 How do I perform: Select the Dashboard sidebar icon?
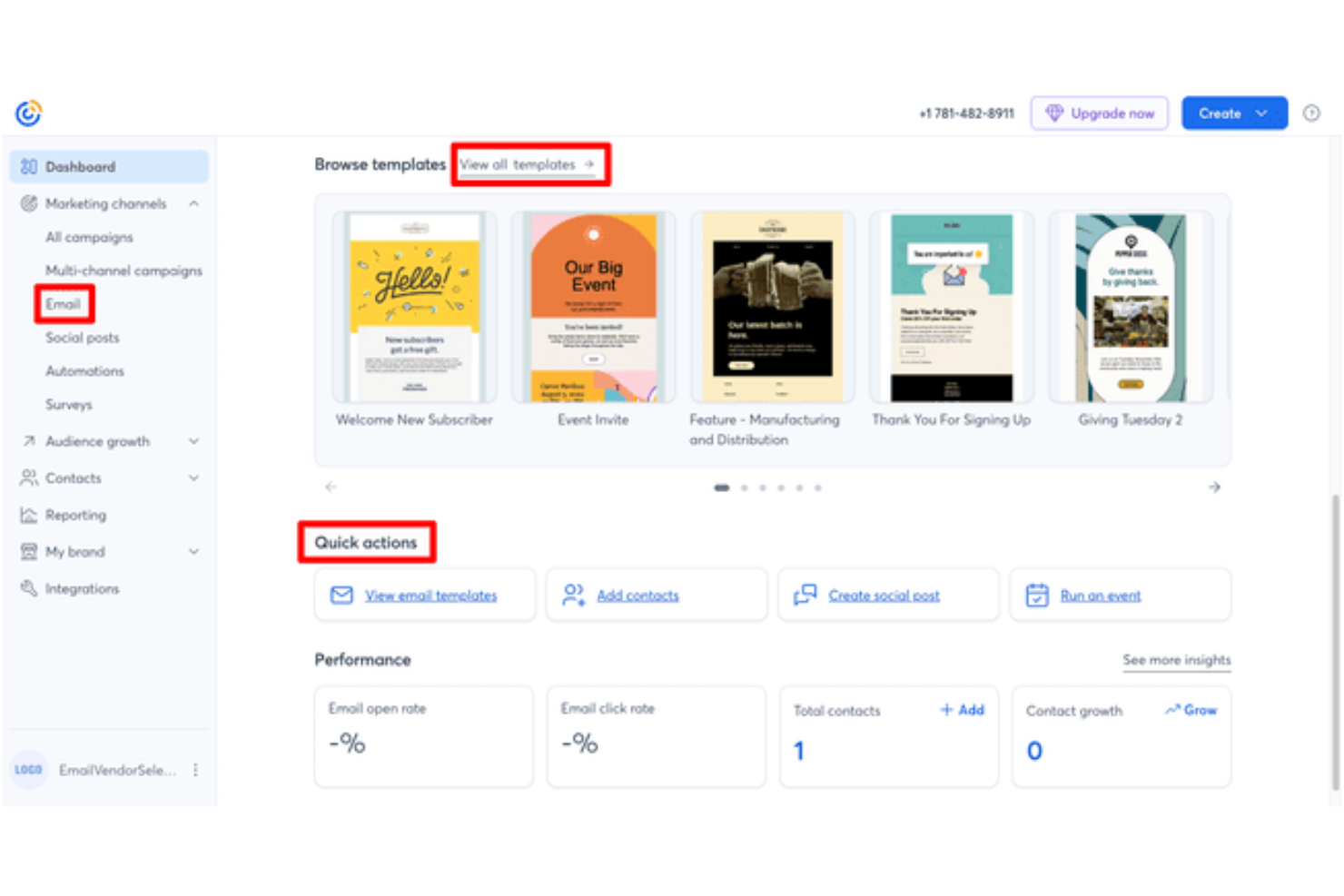click(28, 166)
